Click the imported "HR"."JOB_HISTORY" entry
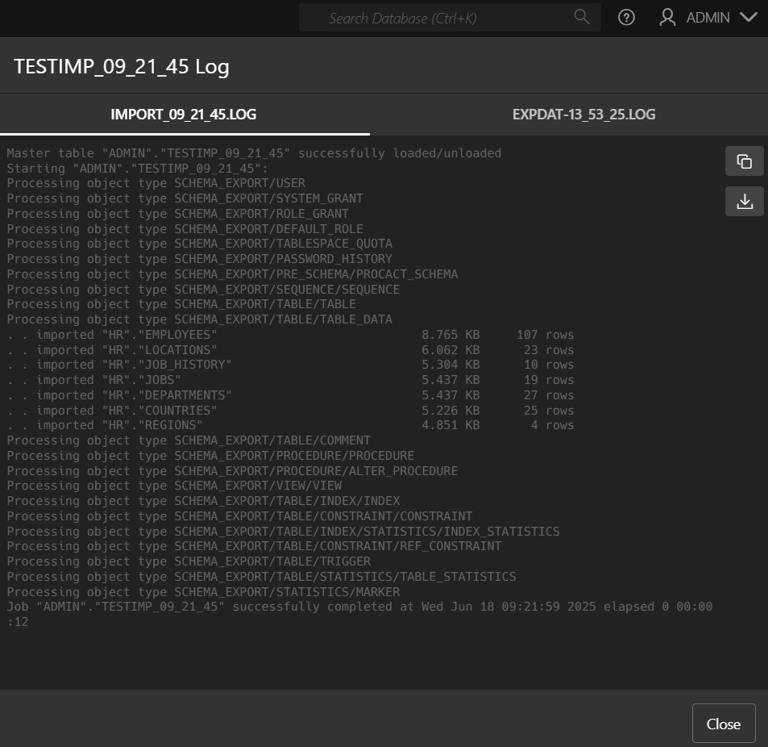The width and height of the screenshot is (768, 747). coord(290,365)
